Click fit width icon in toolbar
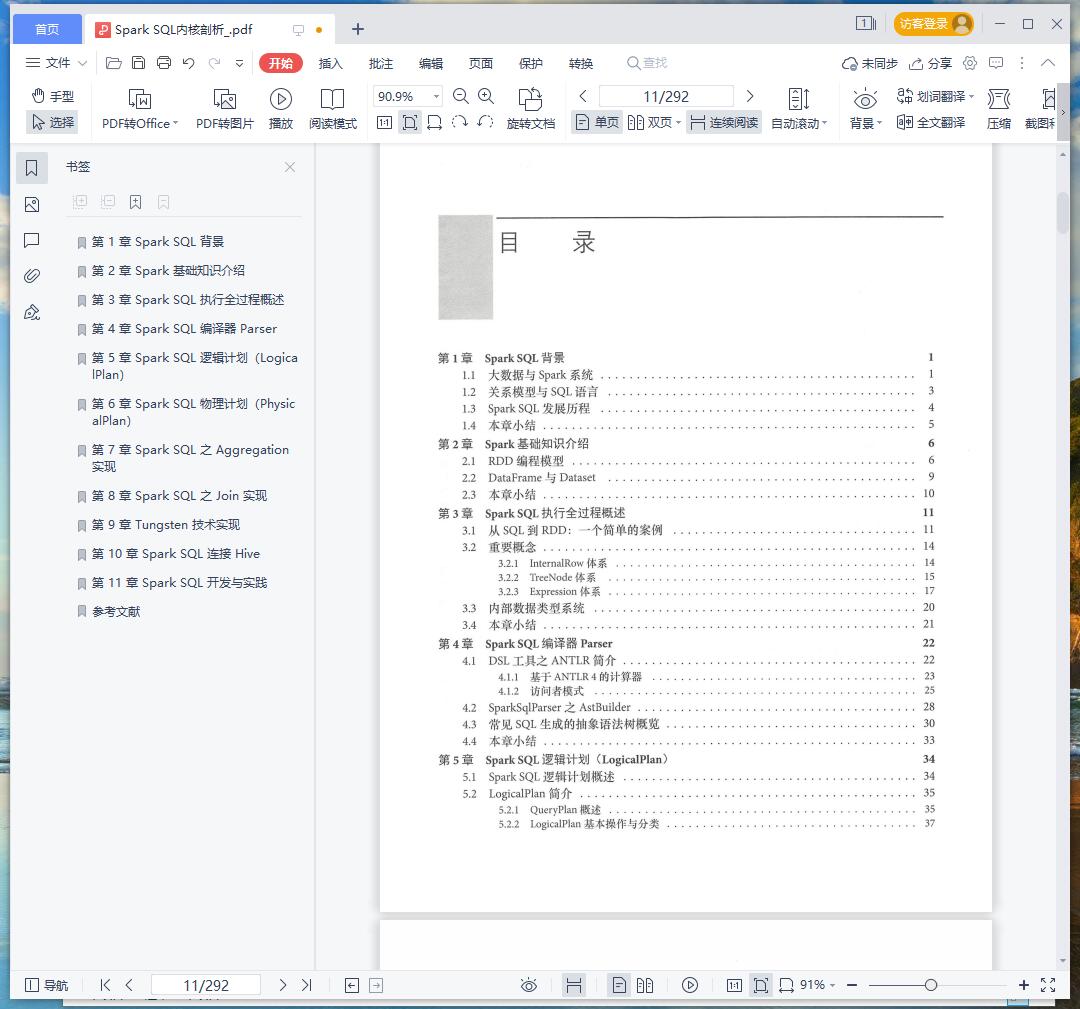This screenshot has height=1009, width=1080. click(x=435, y=123)
